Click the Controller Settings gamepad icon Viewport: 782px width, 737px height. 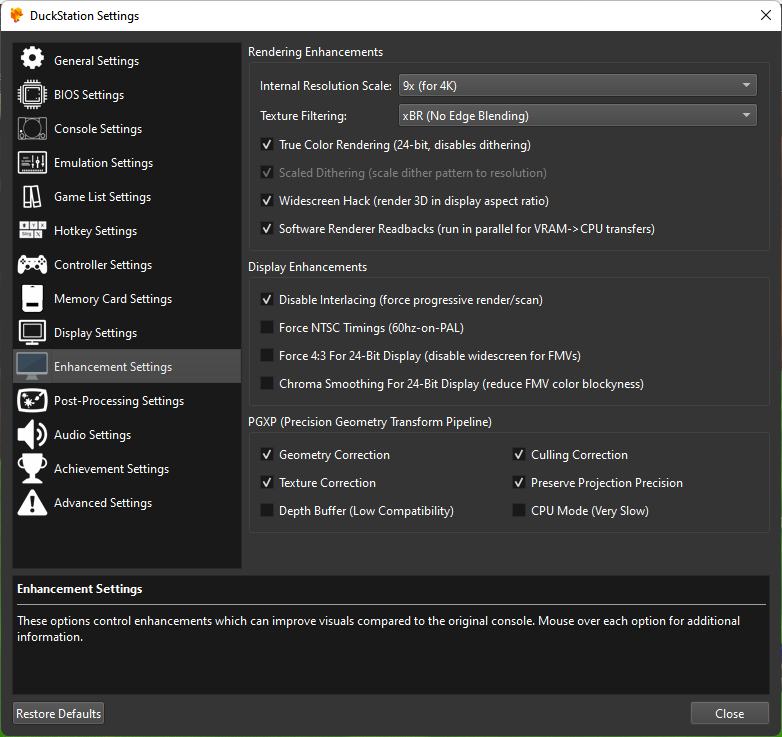(x=32, y=264)
